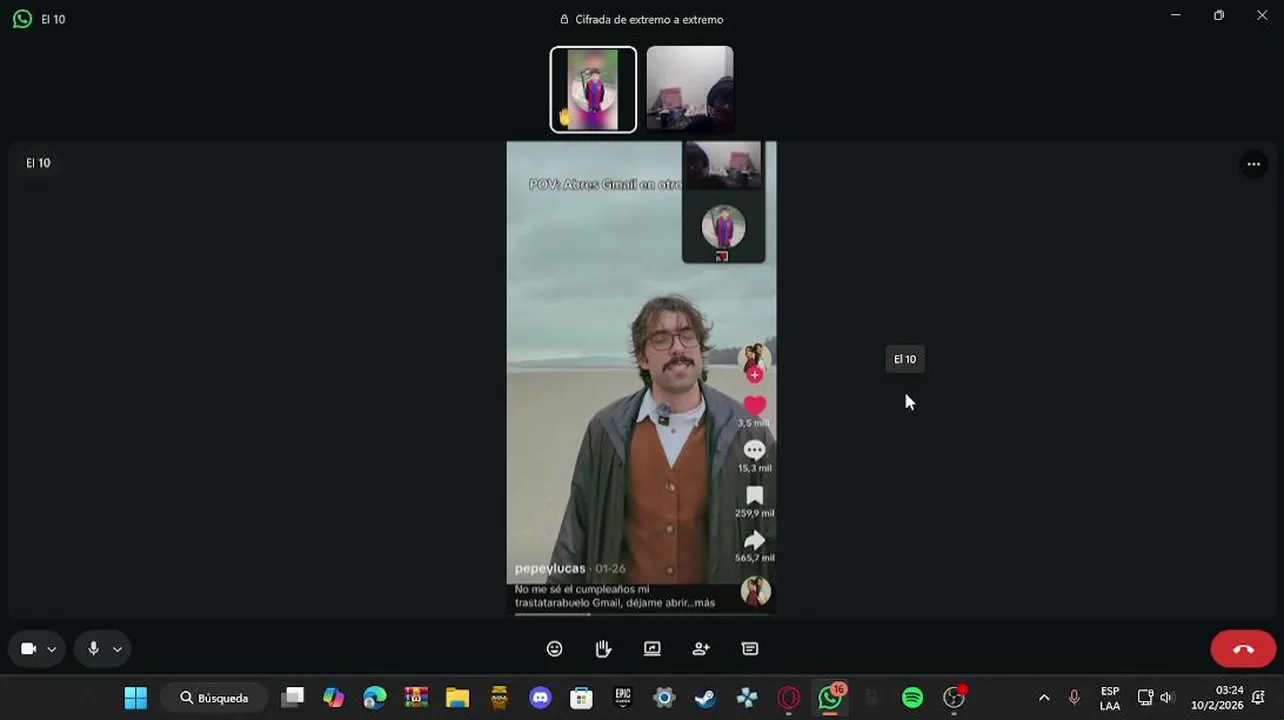The image size is (1284, 720).
Task: Open Microsoft Store from the taskbar
Action: [x=581, y=698]
